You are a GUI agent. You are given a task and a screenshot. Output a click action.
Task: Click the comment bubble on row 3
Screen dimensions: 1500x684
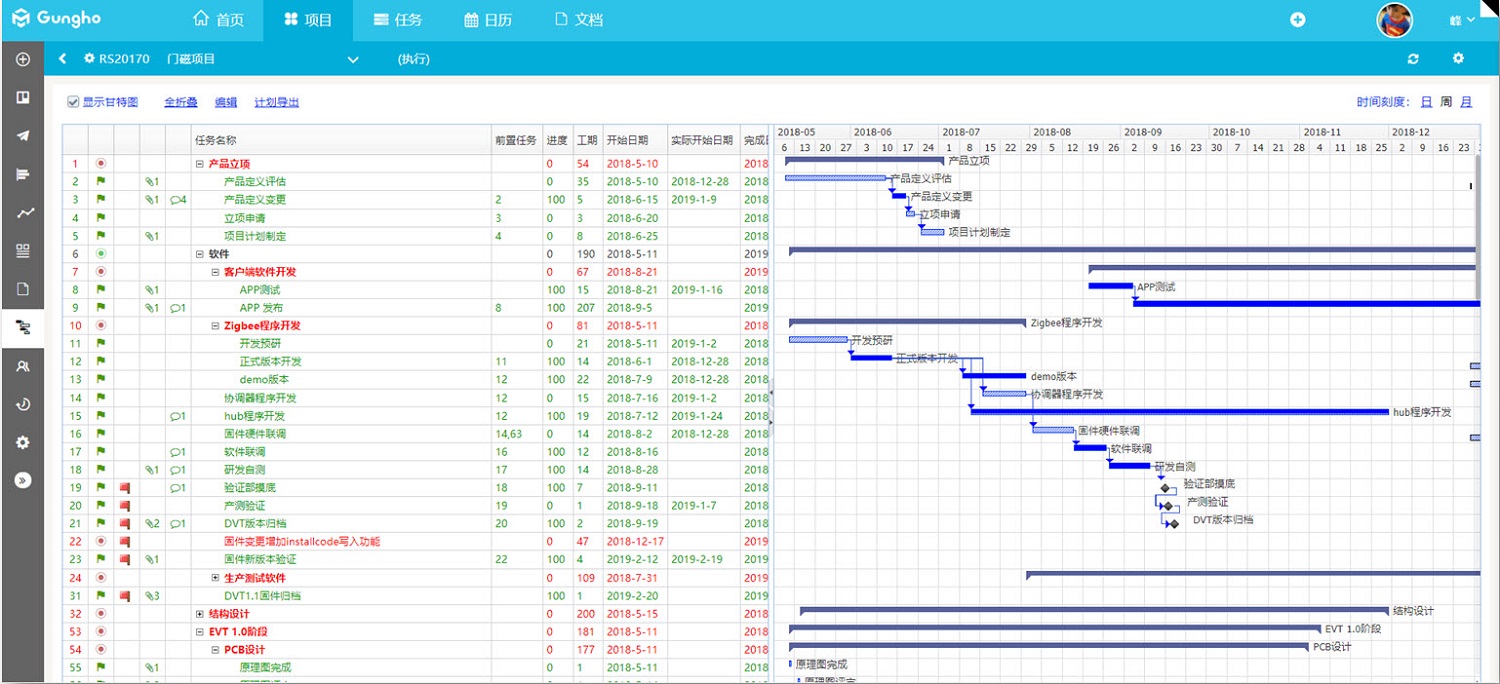point(178,199)
